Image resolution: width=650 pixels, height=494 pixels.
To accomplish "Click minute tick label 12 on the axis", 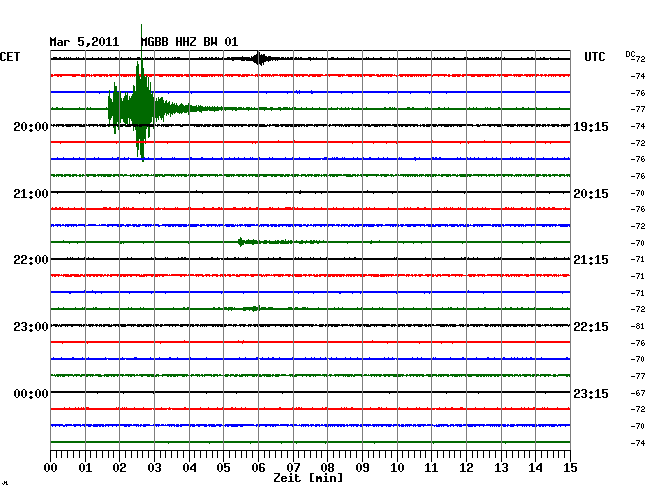I will tap(466, 467).
